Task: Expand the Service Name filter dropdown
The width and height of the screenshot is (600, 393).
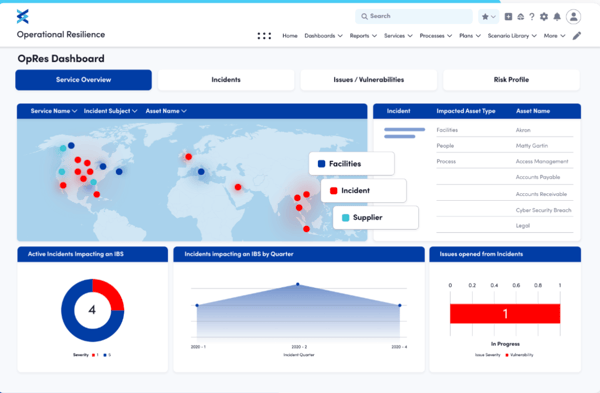Action: 54,111
